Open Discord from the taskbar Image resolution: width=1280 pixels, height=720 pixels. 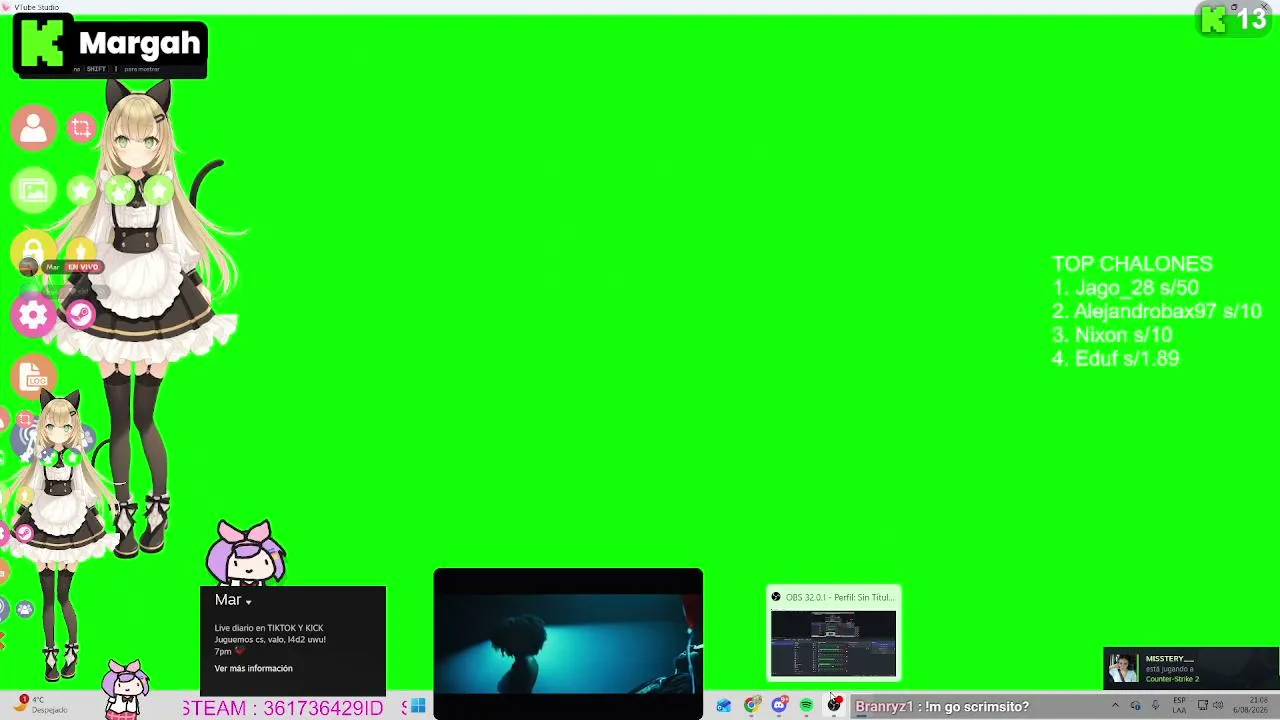[779, 706]
